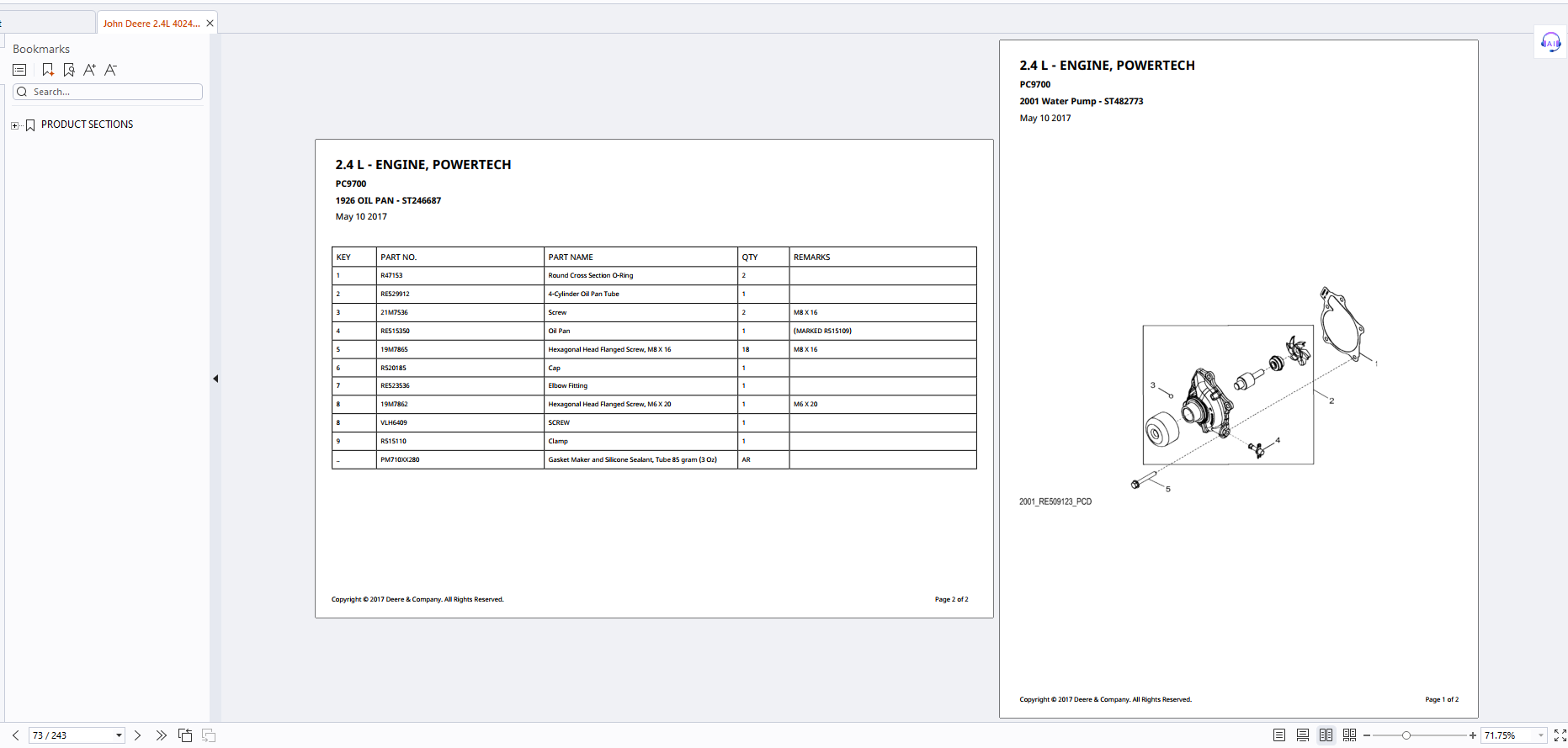
Task: Switch to single page view
Action: tap(1279, 735)
